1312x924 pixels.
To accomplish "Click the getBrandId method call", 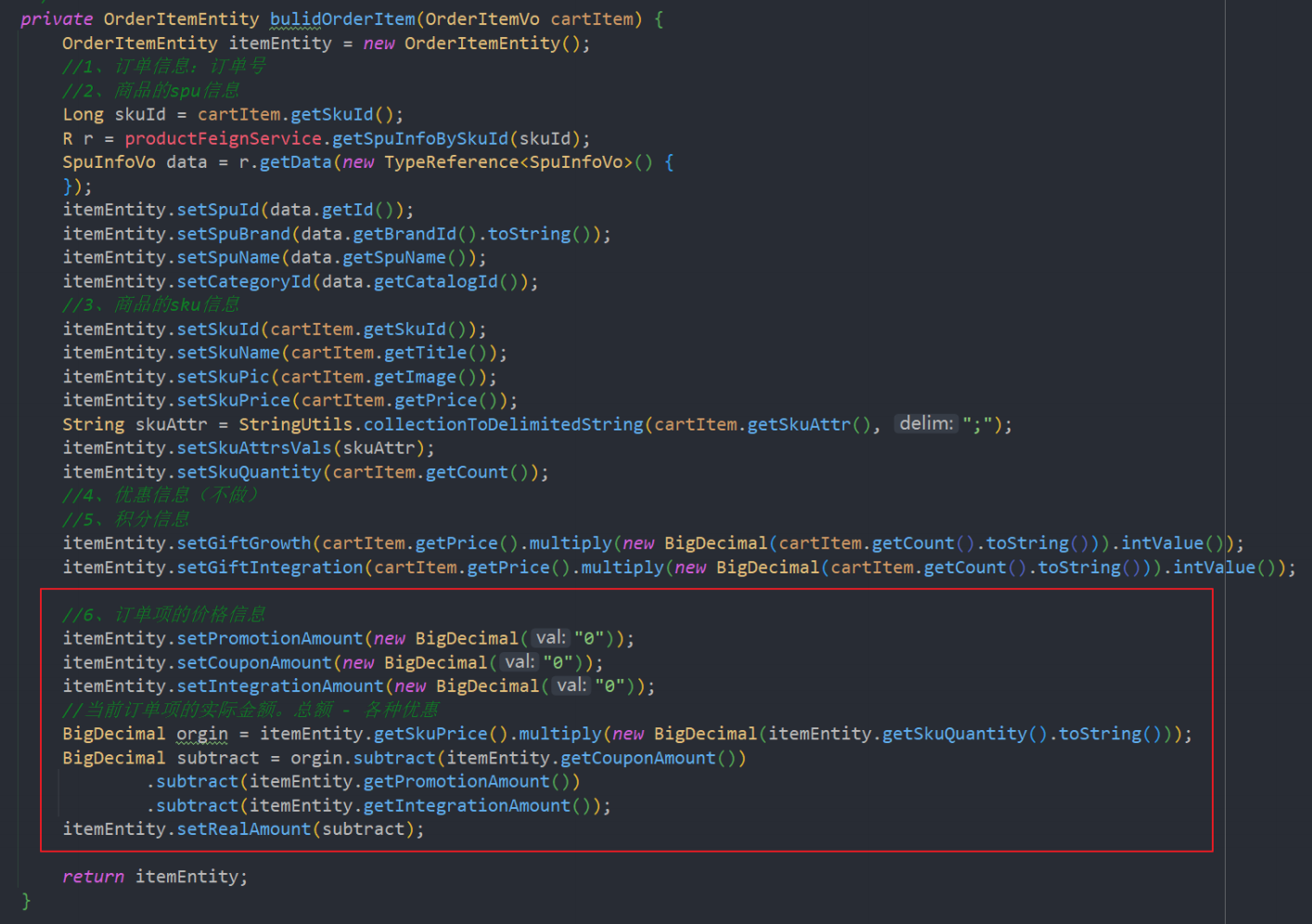I will click(x=405, y=234).
